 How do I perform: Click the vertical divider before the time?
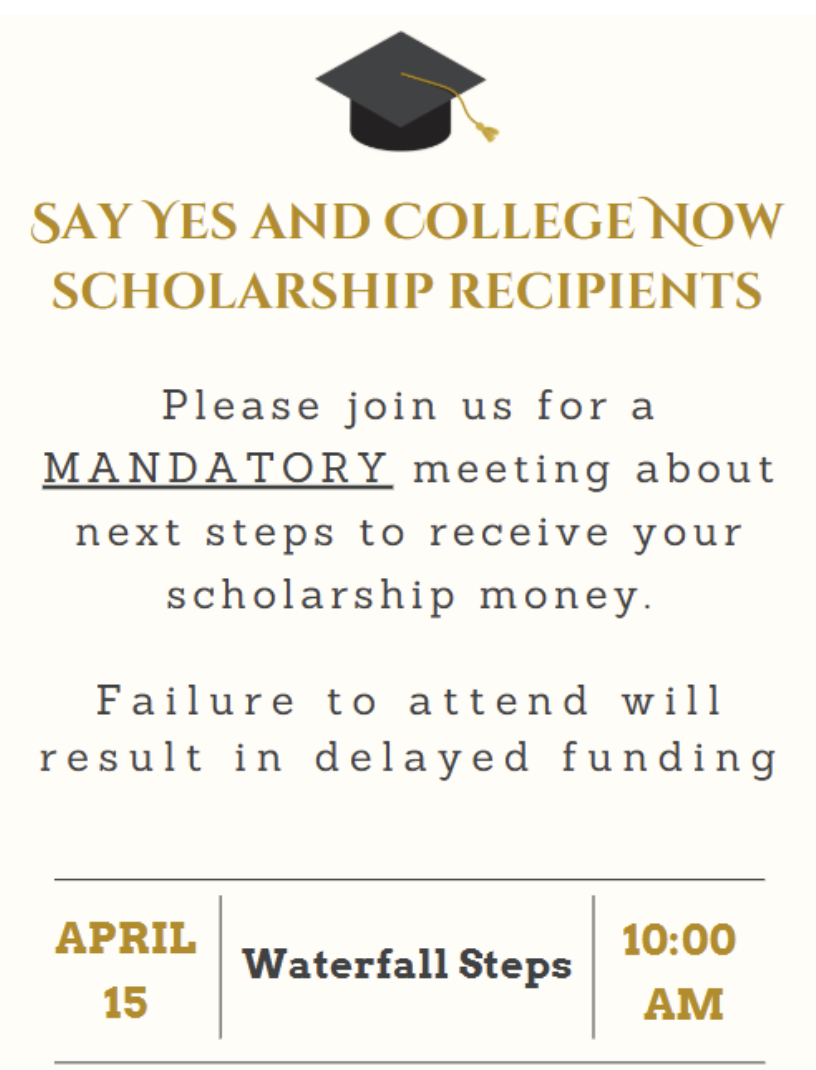(594, 966)
